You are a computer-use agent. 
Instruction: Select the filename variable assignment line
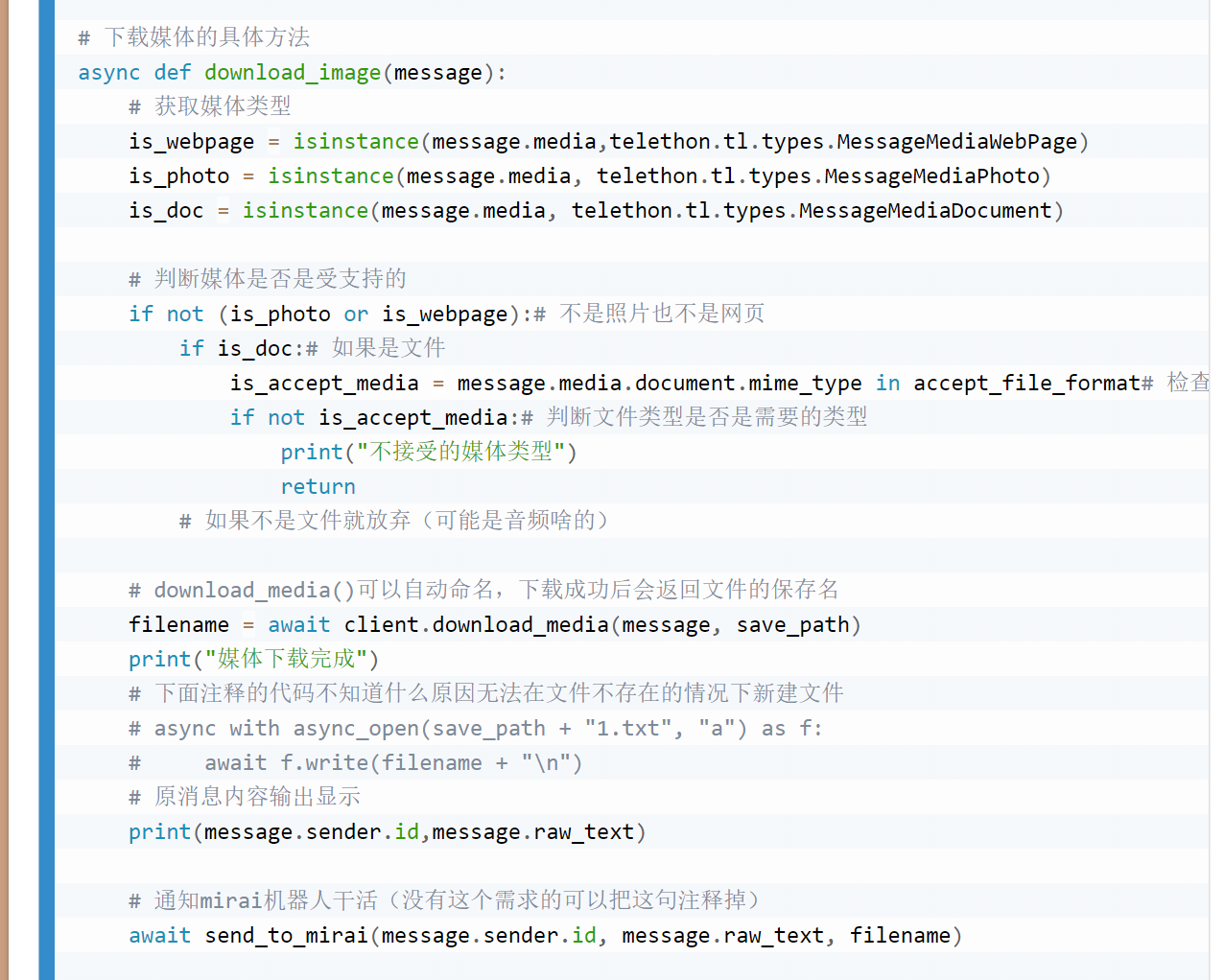click(x=178, y=624)
